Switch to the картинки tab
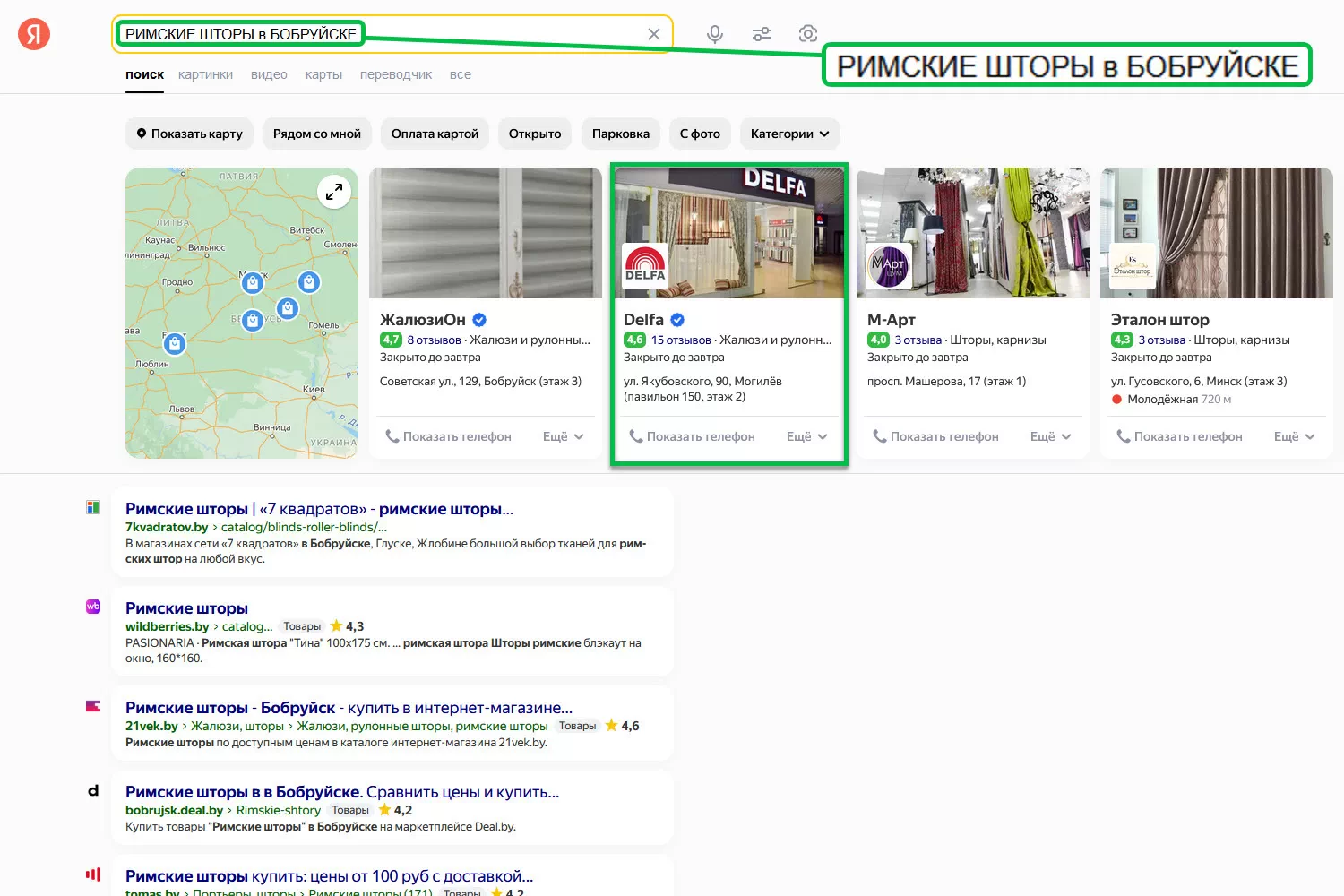Screen dimensions: 1344x896 tap(205, 74)
